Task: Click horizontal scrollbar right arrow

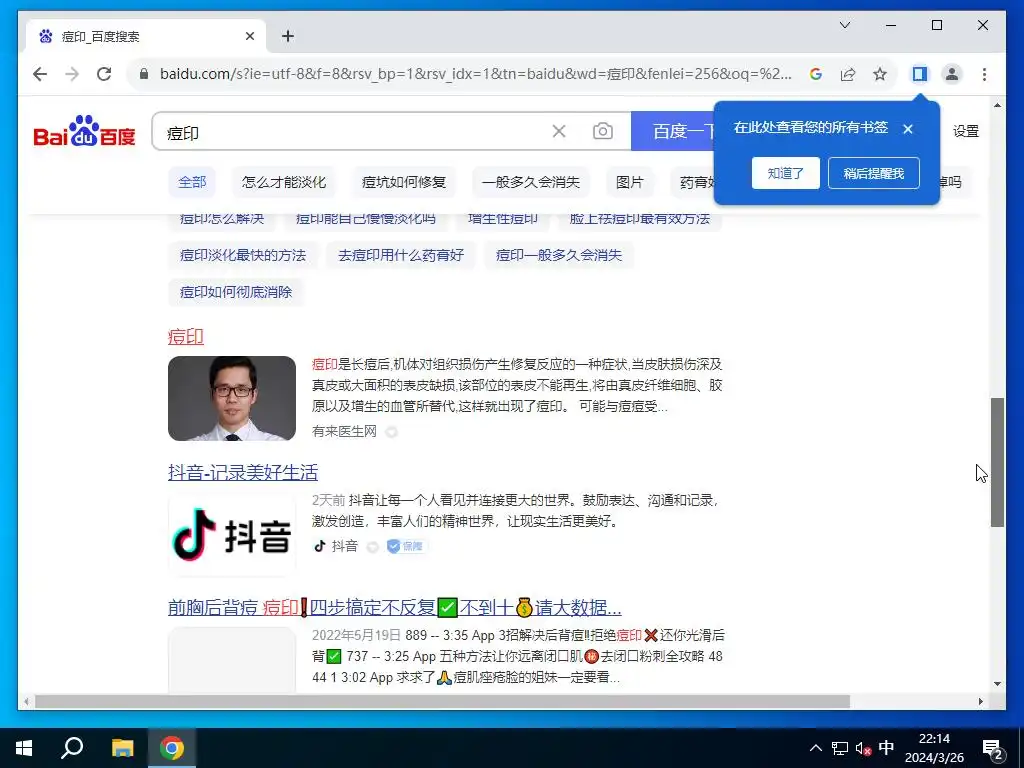Action: click(x=980, y=701)
